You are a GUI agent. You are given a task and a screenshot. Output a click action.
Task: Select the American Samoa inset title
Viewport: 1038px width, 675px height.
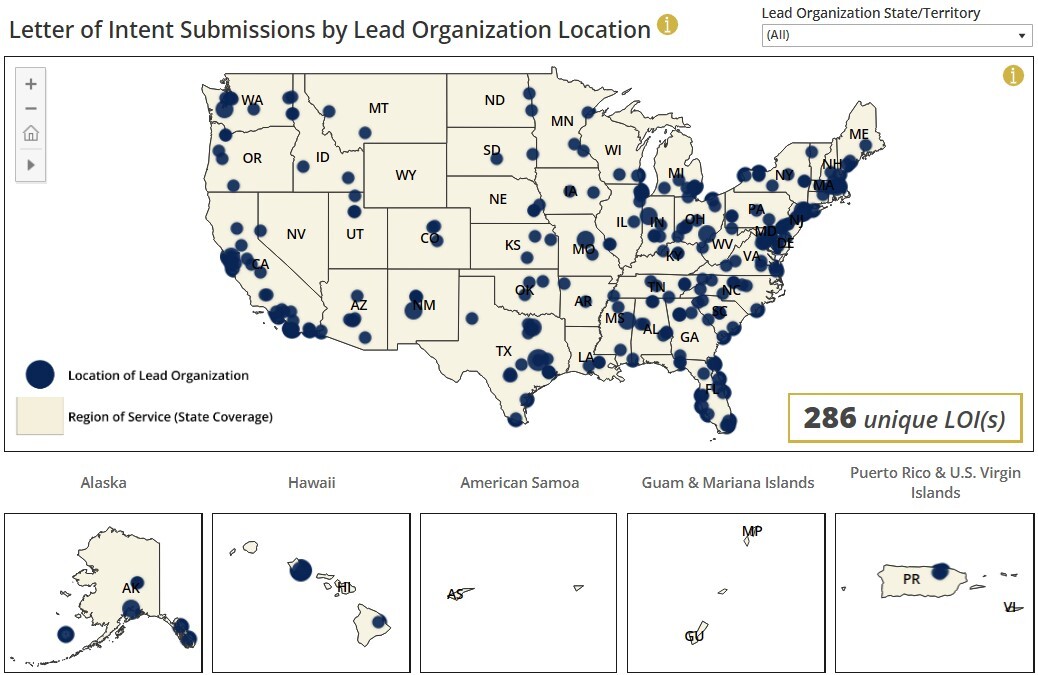pyautogui.click(x=518, y=483)
